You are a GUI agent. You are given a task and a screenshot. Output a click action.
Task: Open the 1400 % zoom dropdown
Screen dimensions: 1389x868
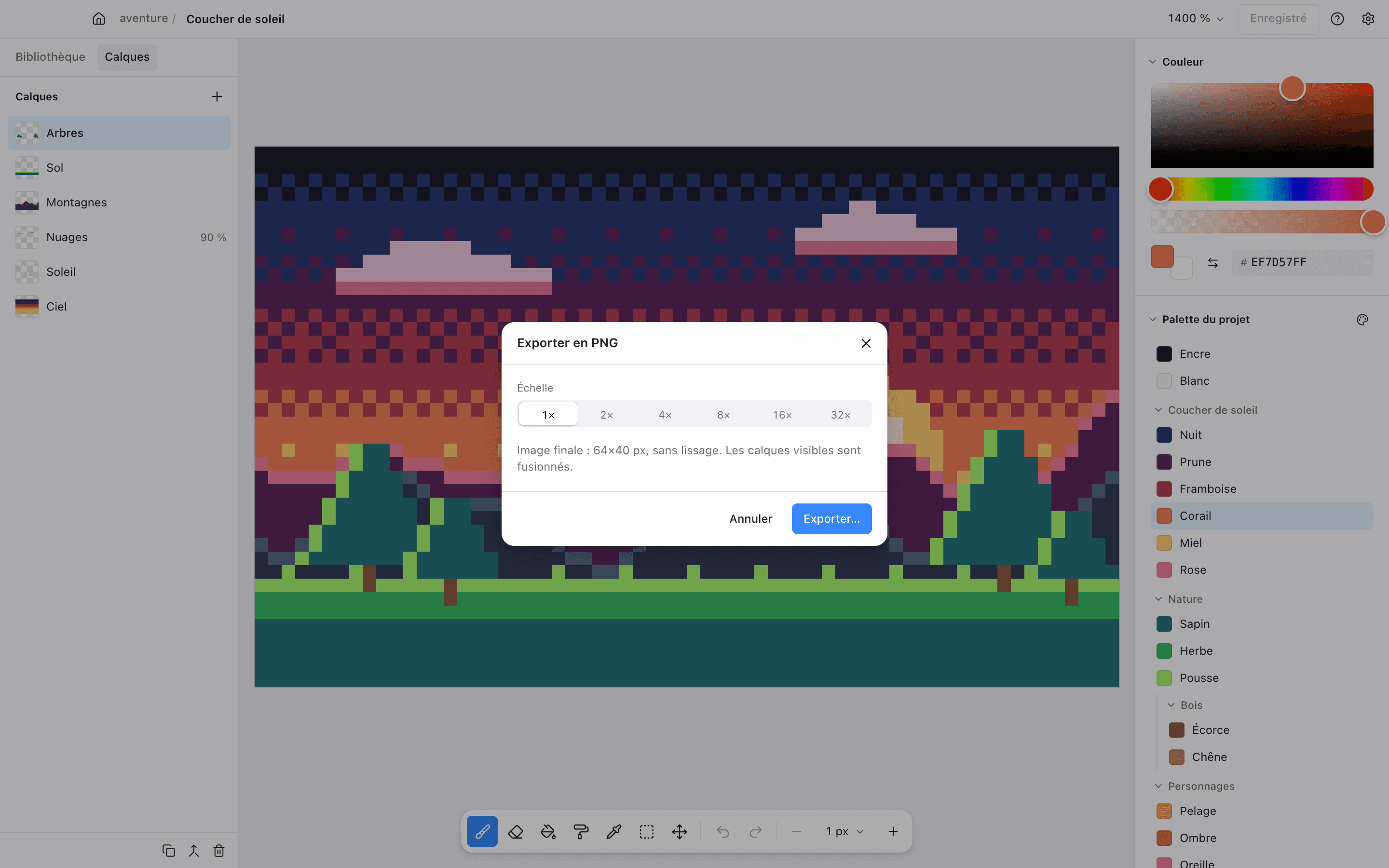(1196, 18)
